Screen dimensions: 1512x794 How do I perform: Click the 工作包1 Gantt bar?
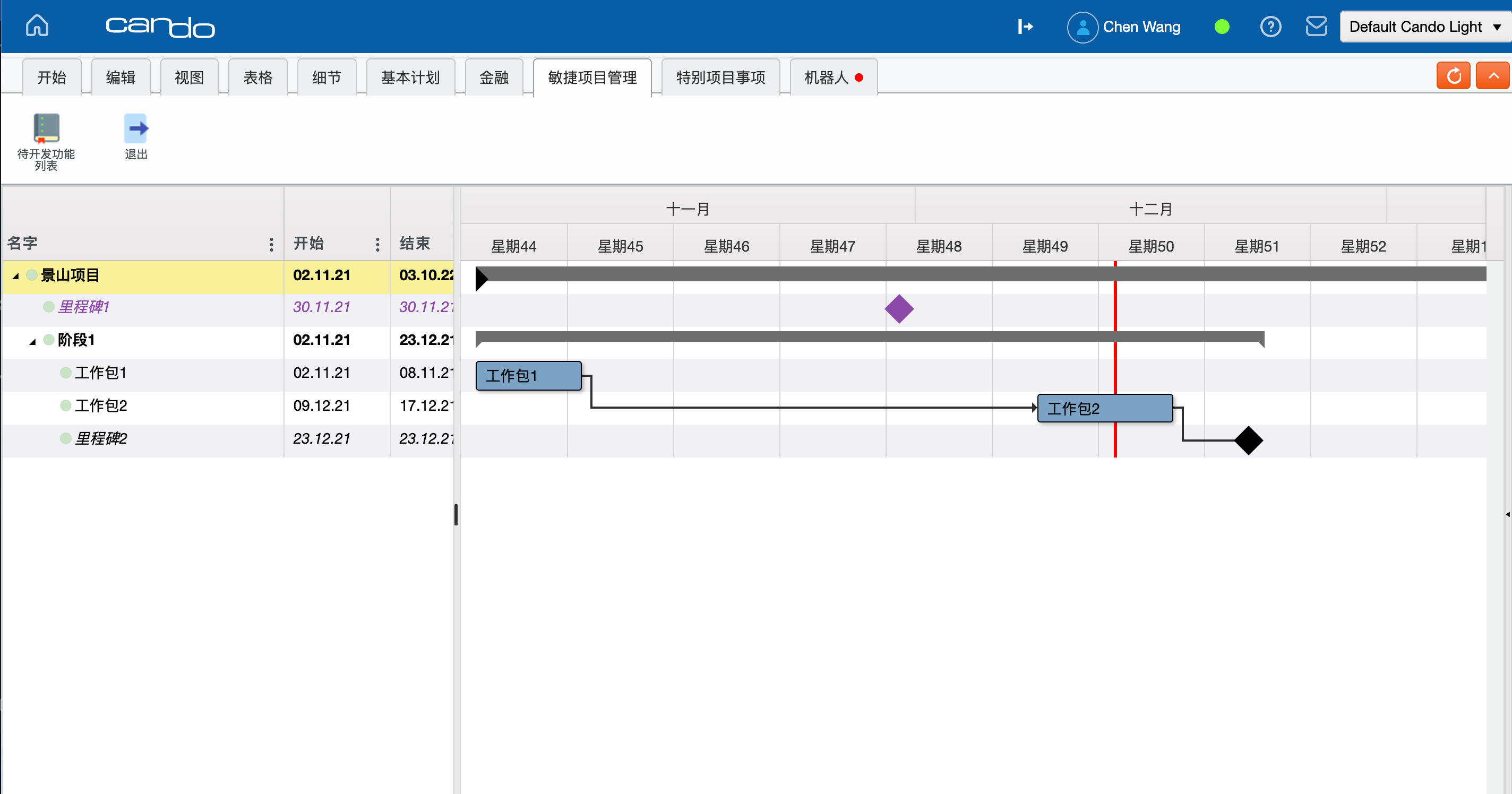point(528,374)
